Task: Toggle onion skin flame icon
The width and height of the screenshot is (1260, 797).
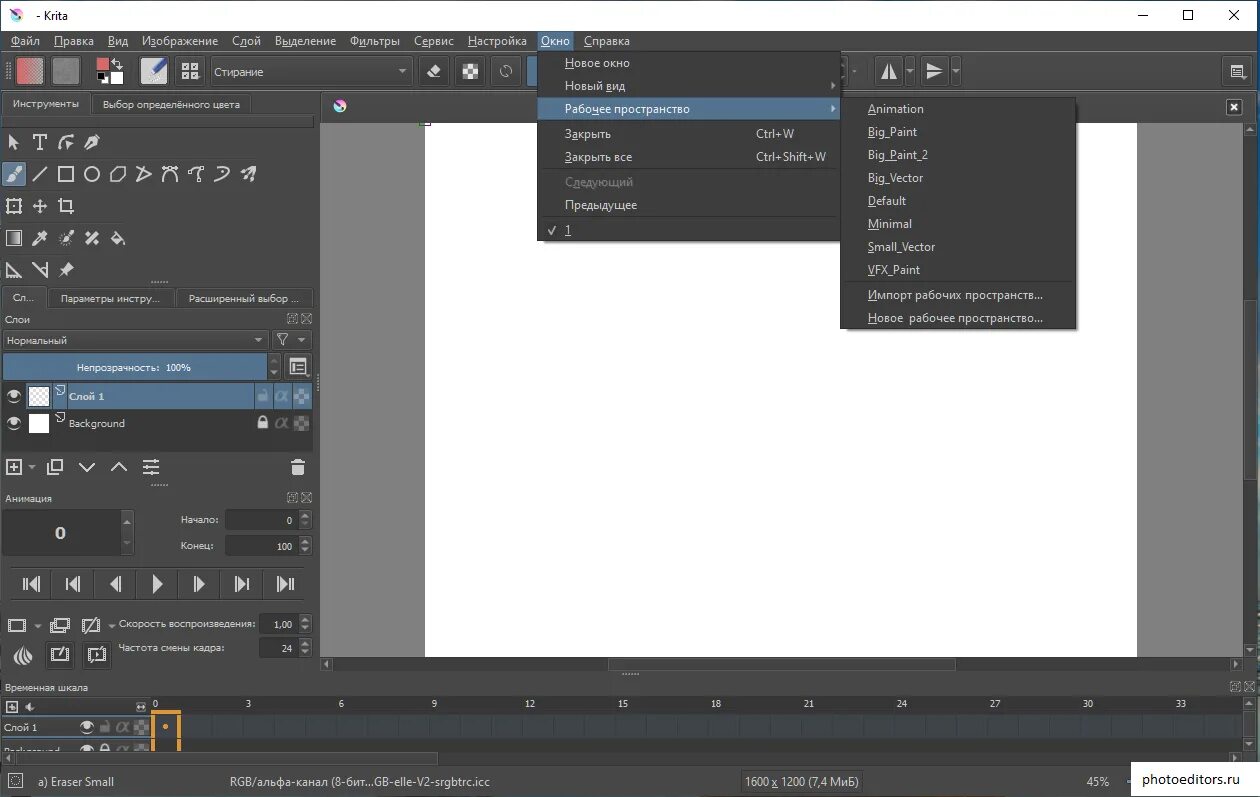Action: click(x=24, y=655)
